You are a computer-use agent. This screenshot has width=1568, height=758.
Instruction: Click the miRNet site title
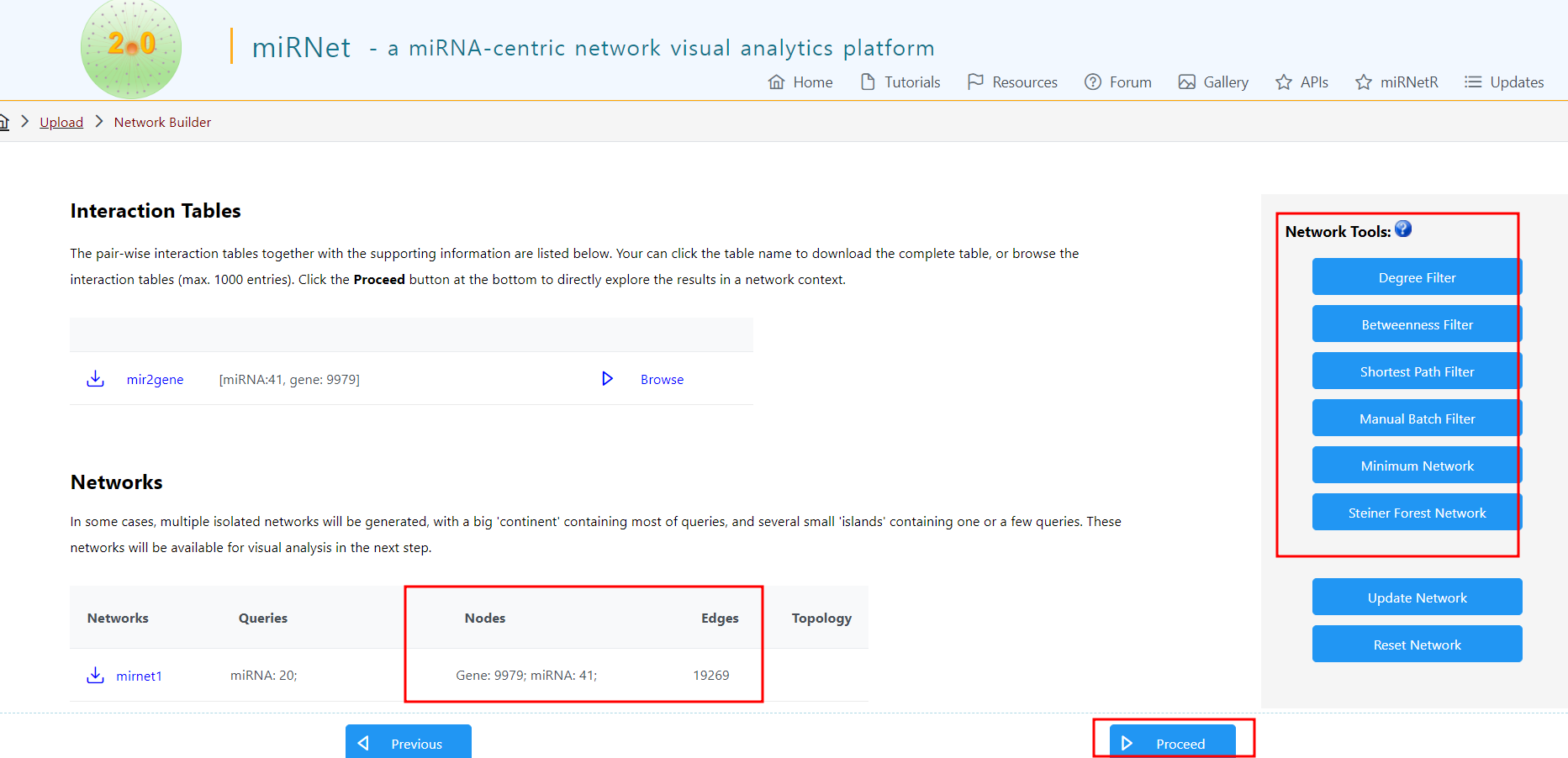pyautogui.click(x=301, y=47)
